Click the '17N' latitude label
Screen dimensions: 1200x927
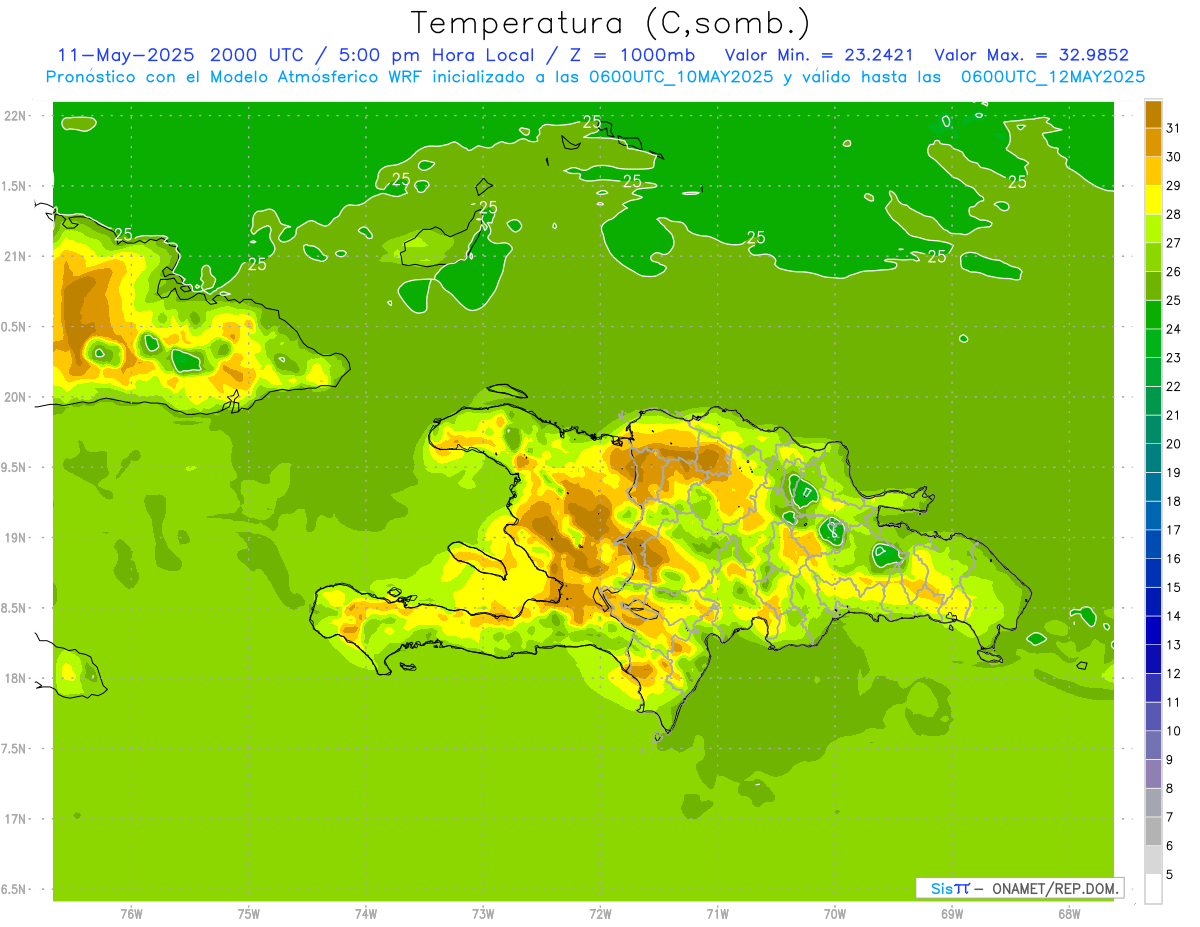[x=14, y=819]
